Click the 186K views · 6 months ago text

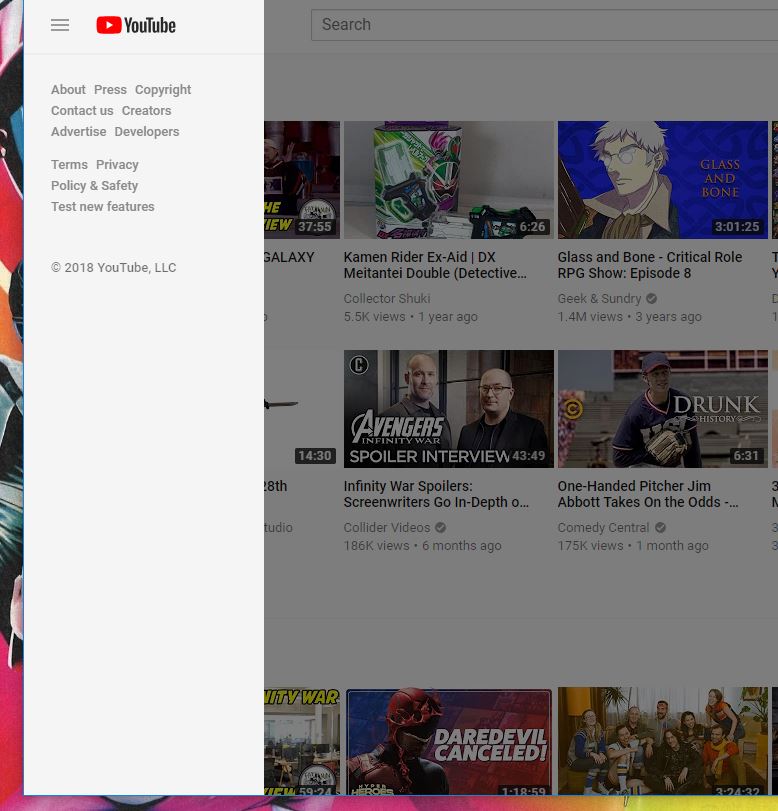click(x=423, y=546)
